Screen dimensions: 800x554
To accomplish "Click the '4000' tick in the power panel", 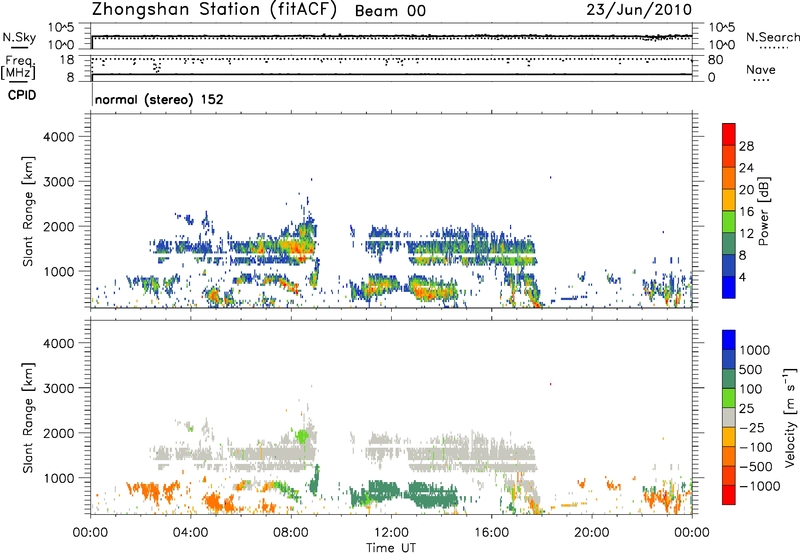I will coord(59,137).
